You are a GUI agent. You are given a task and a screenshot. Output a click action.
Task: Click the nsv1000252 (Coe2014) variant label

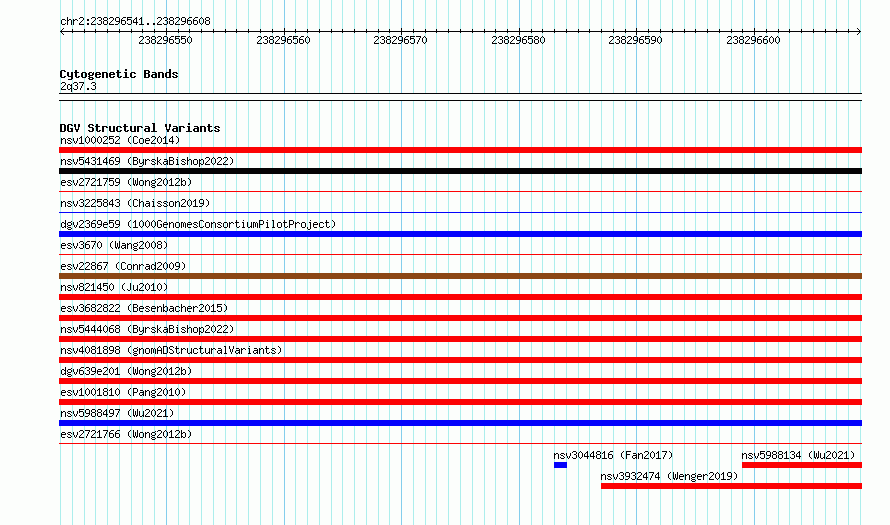120,140
